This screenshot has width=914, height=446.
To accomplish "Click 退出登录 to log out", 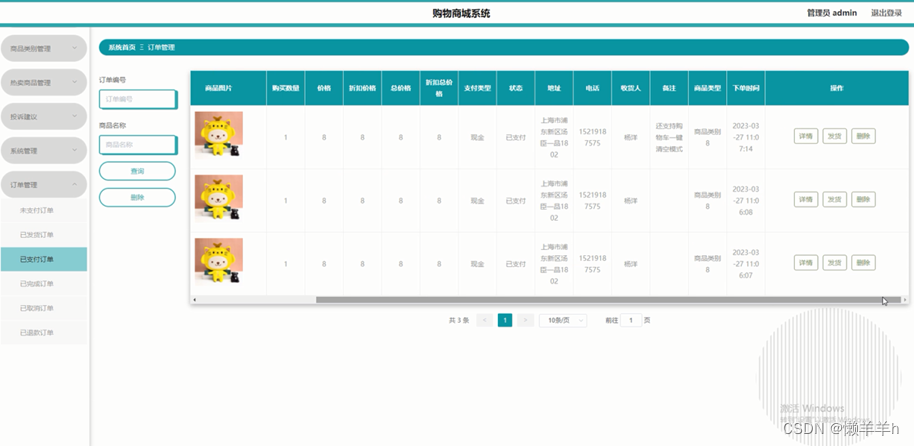I will (886, 13).
